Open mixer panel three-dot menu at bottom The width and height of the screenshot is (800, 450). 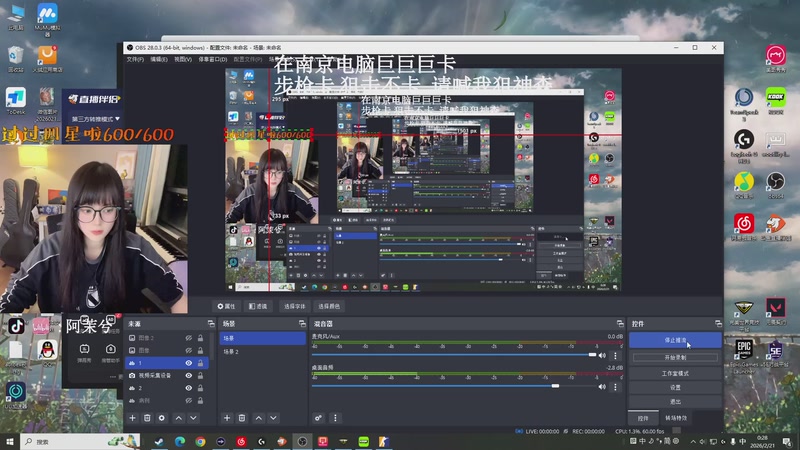pyautogui.click(x=335, y=418)
